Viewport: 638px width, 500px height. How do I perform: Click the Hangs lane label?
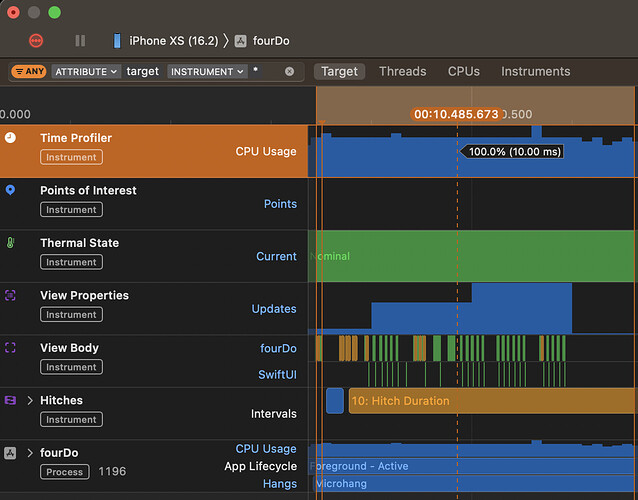pos(280,484)
